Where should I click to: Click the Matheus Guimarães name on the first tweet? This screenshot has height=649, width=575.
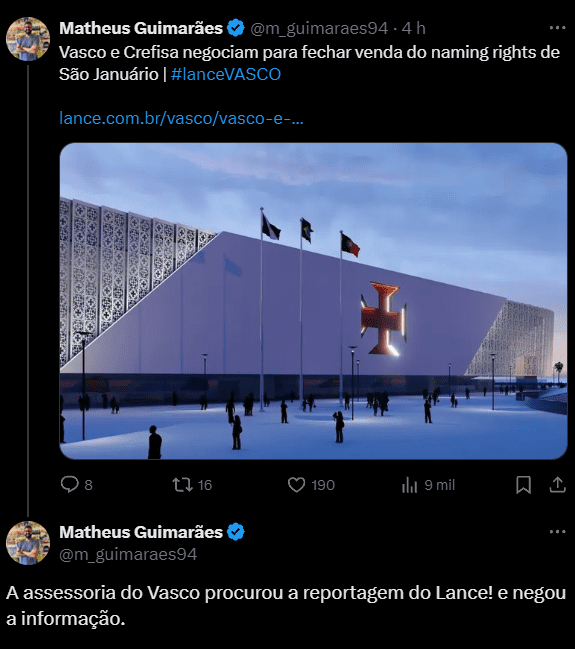pyautogui.click(x=141, y=29)
